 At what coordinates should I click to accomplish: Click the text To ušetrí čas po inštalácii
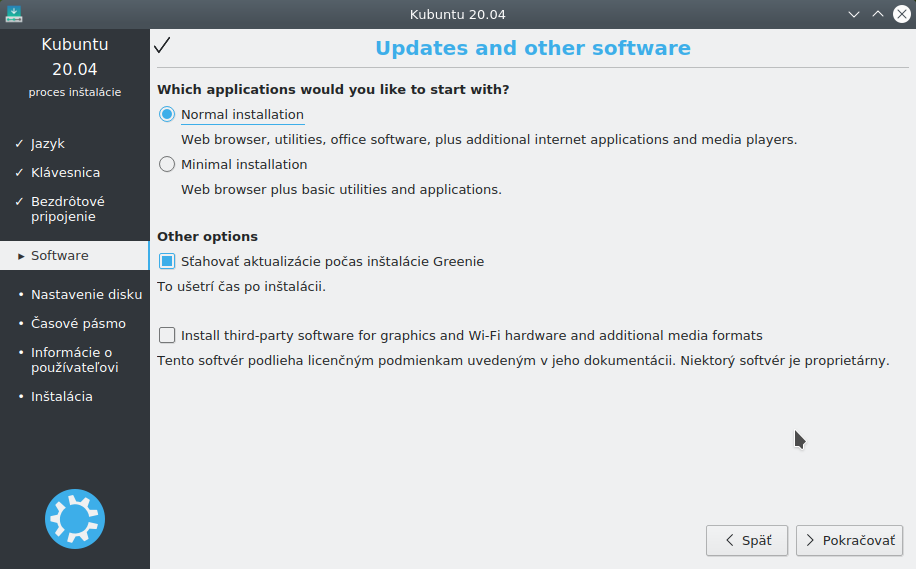coord(241,287)
